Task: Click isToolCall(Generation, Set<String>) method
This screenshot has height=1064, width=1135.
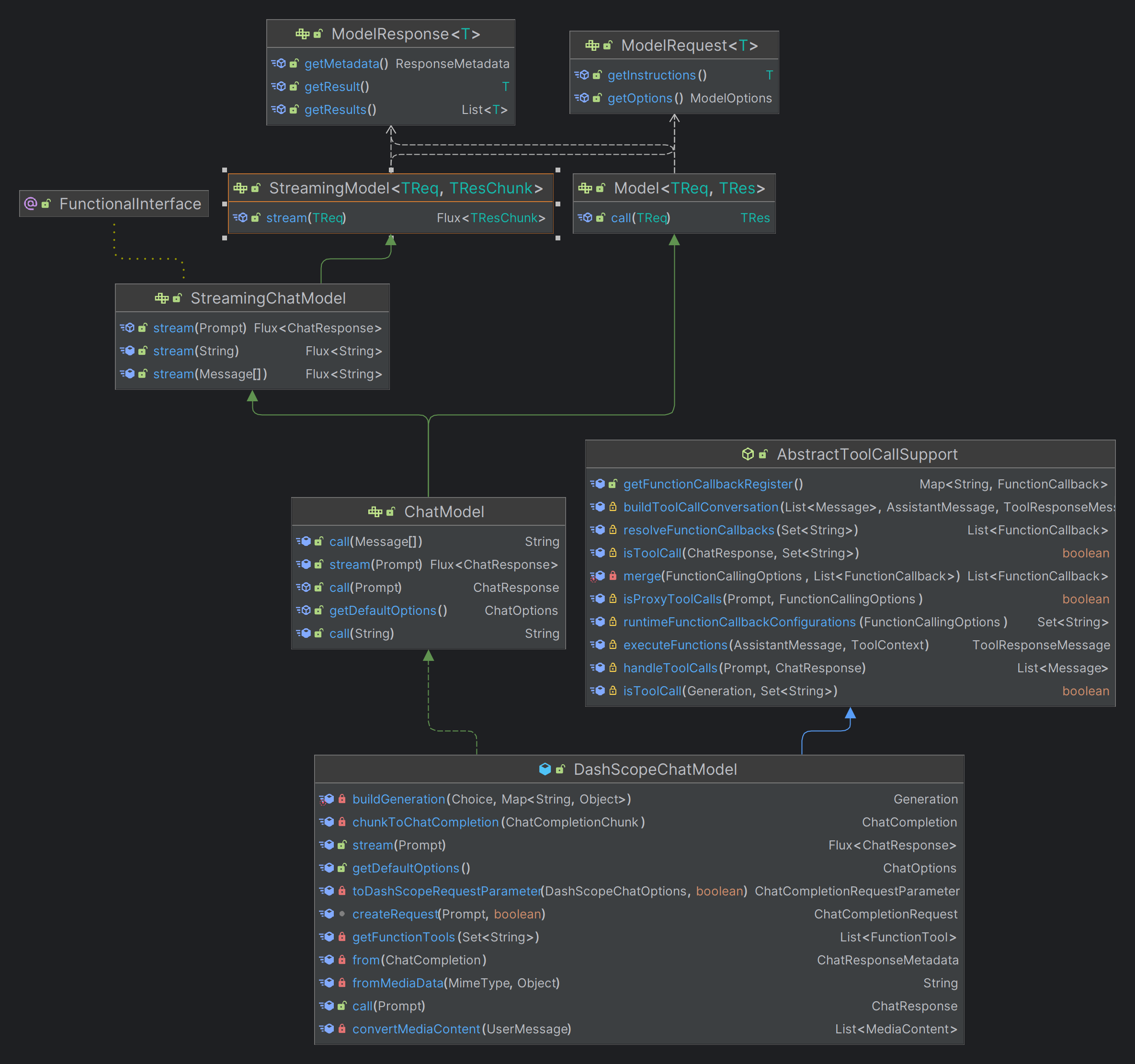Action: pos(730,691)
